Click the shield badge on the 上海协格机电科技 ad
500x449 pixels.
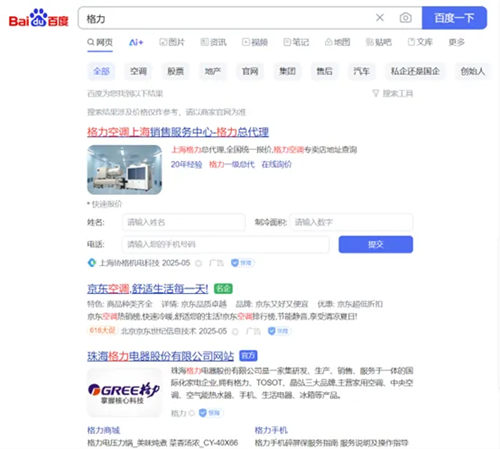tap(243, 263)
